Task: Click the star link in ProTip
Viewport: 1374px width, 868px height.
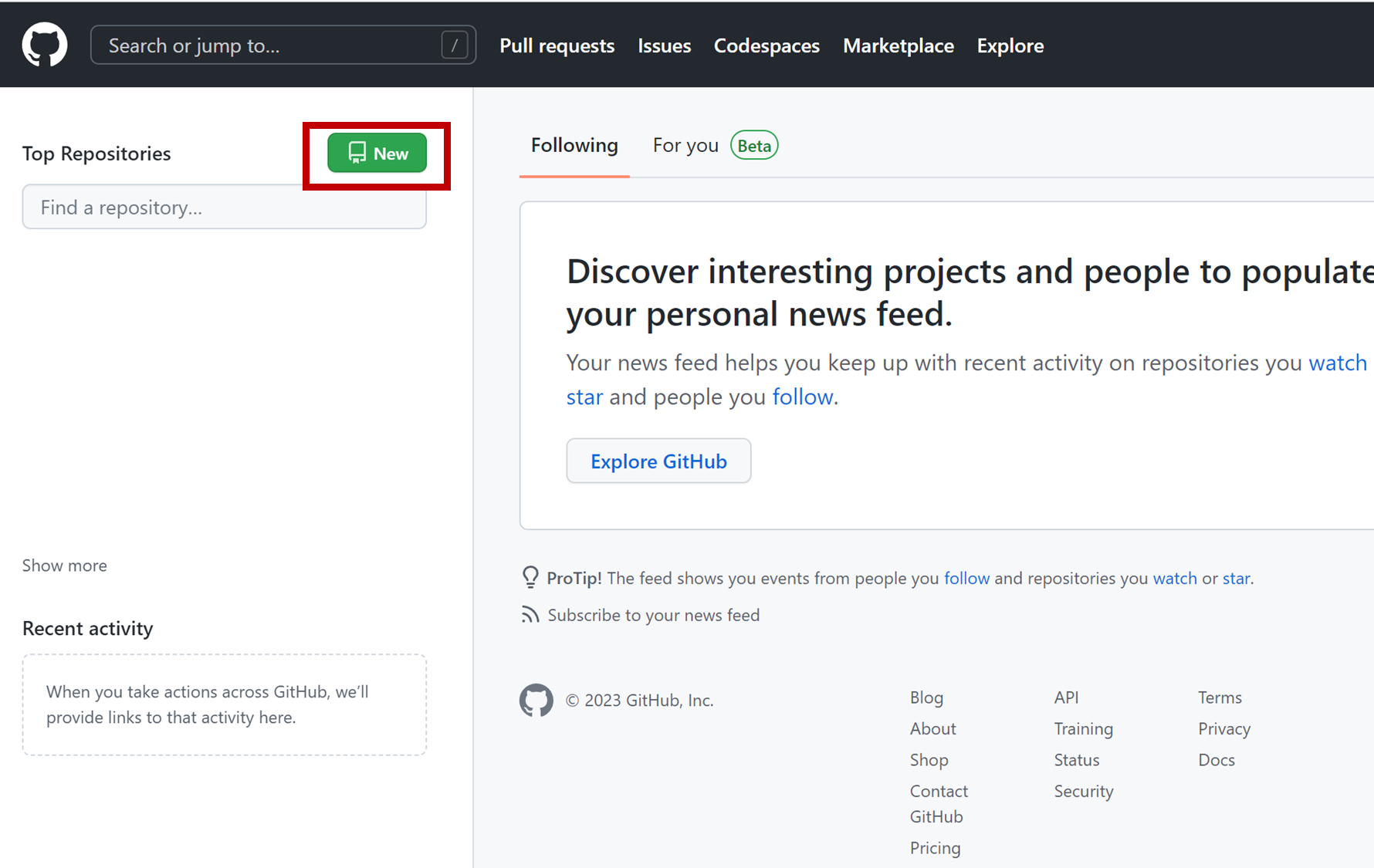Action: [x=1236, y=578]
